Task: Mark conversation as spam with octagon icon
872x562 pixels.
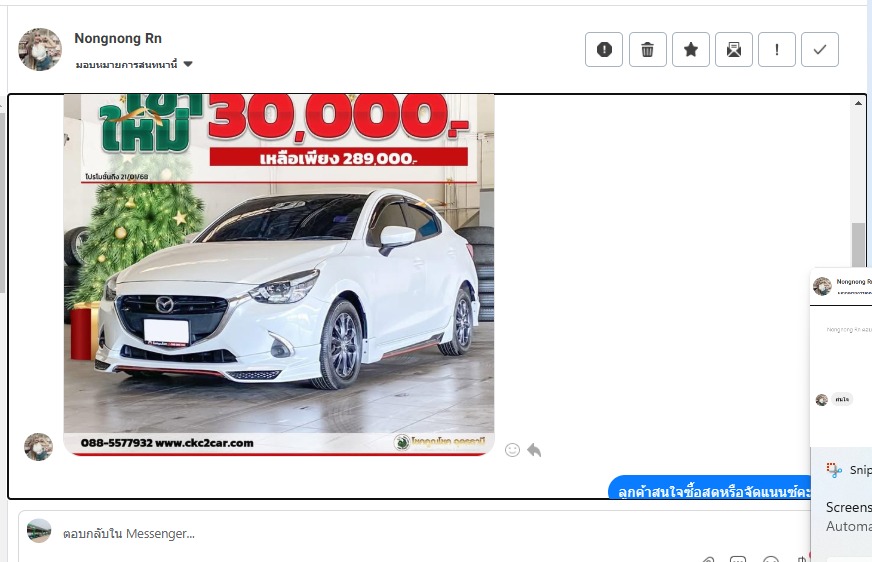Action: pyautogui.click(x=604, y=49)
